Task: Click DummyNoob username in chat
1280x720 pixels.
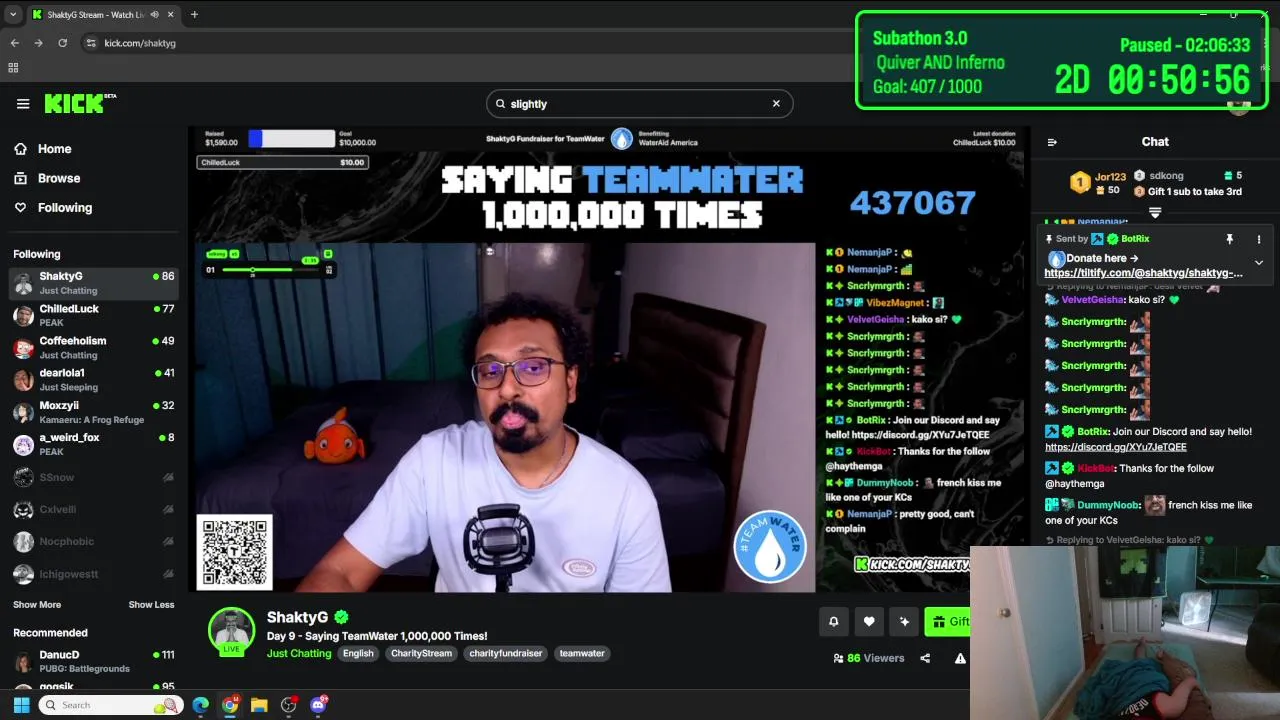Action: pos(1108,505)
